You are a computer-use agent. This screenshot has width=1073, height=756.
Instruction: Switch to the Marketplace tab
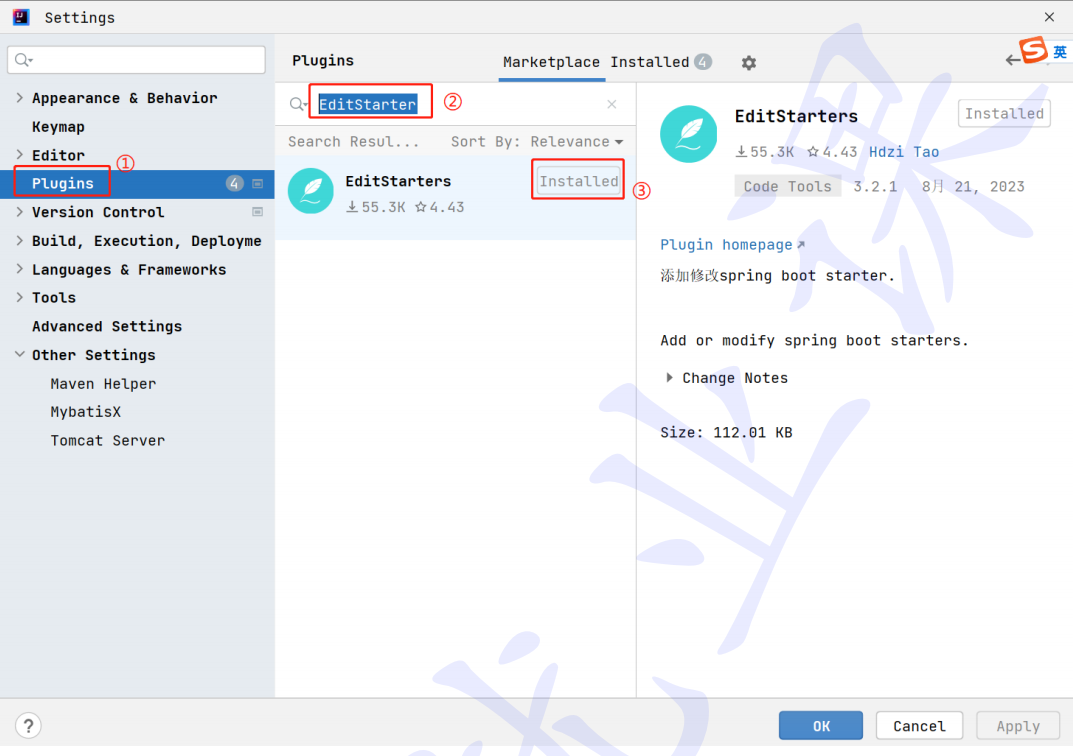551,62
